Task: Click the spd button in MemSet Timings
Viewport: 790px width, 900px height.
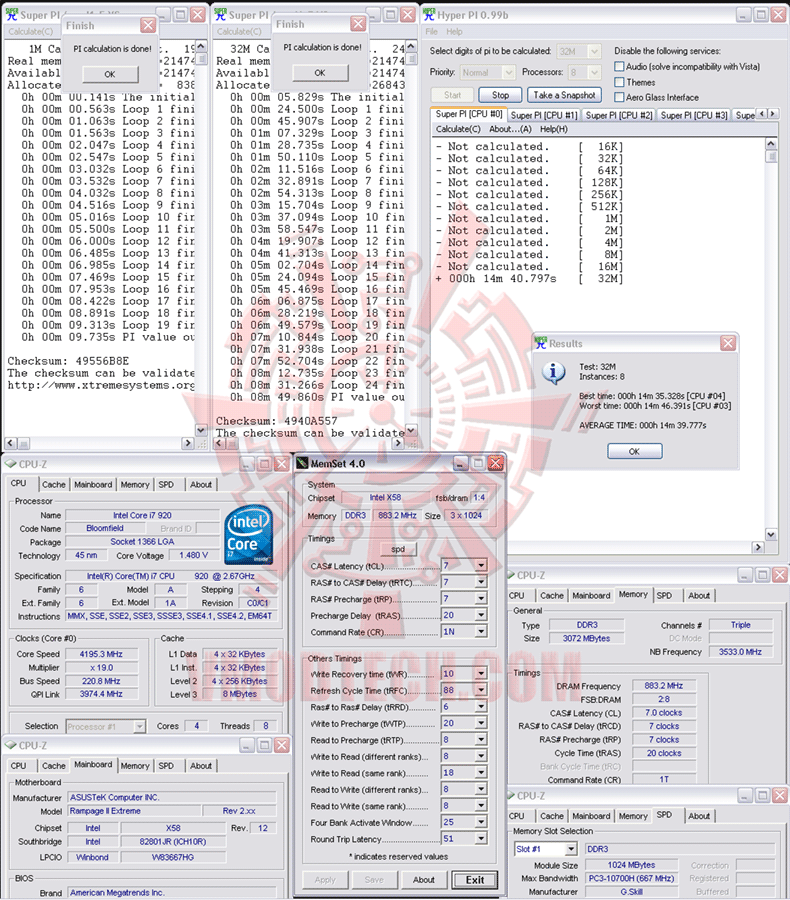Action: [398, 549]
